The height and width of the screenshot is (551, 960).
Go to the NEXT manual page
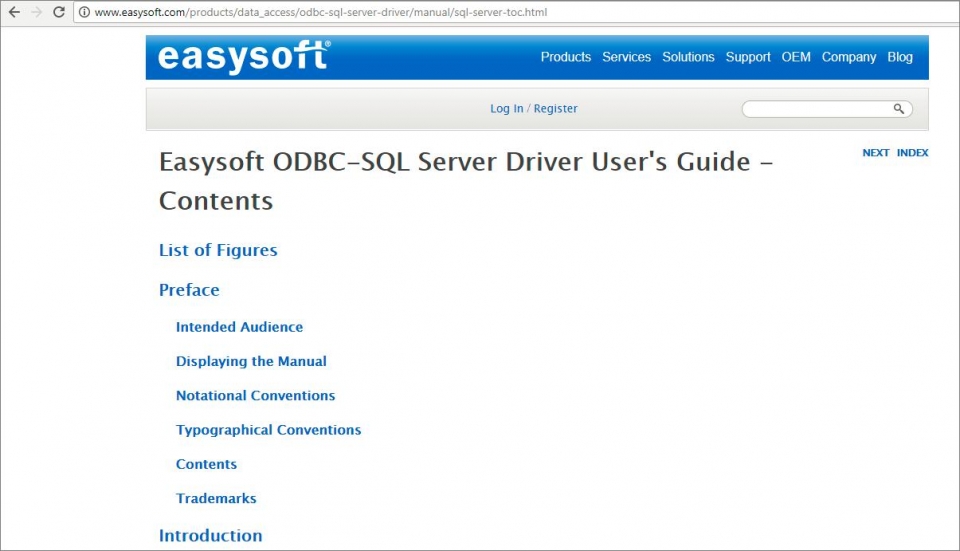(x=875, y=153)
